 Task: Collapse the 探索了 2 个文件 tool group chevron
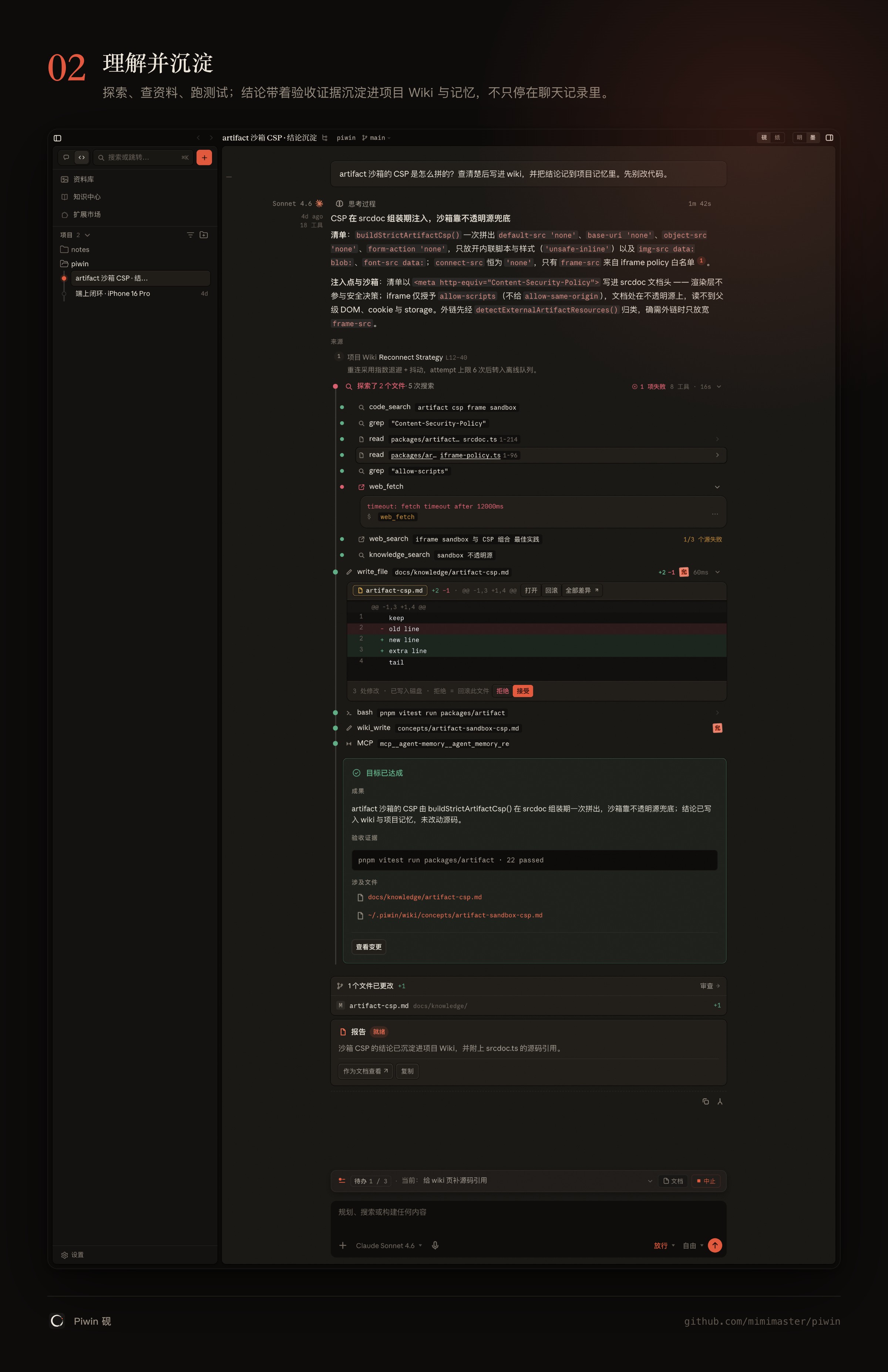(x=719, y=387)
